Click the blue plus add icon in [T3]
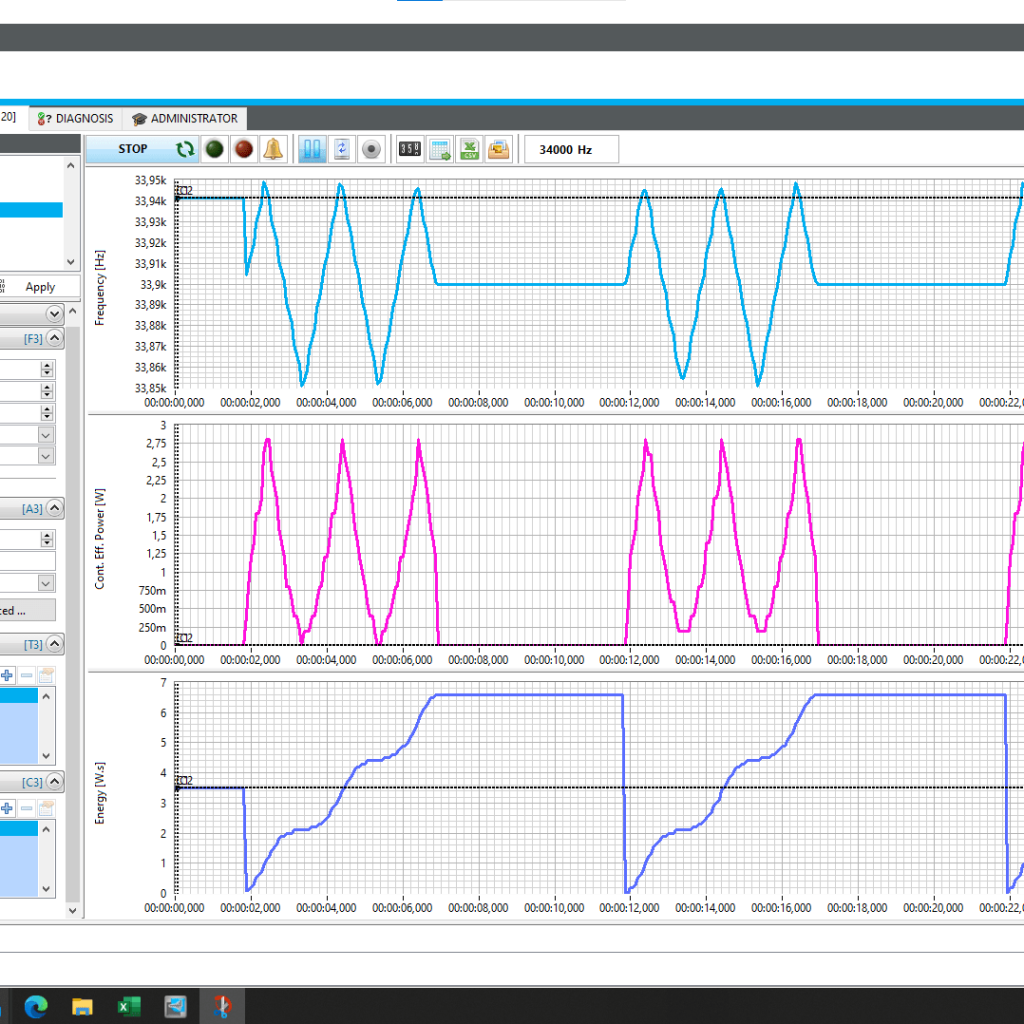 point(7,675)
